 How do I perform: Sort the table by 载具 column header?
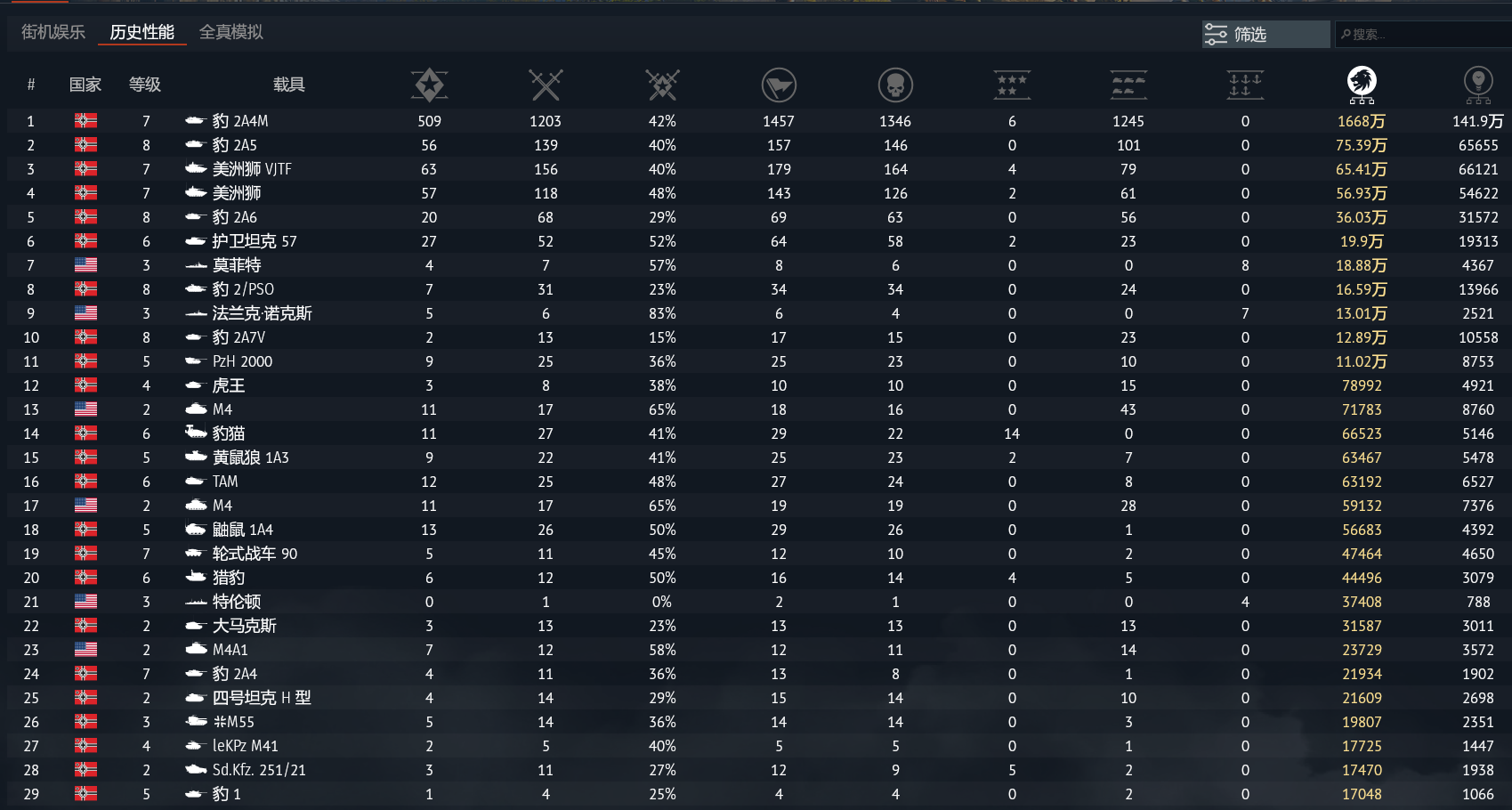pyautogui.click(x=289, y=85)
